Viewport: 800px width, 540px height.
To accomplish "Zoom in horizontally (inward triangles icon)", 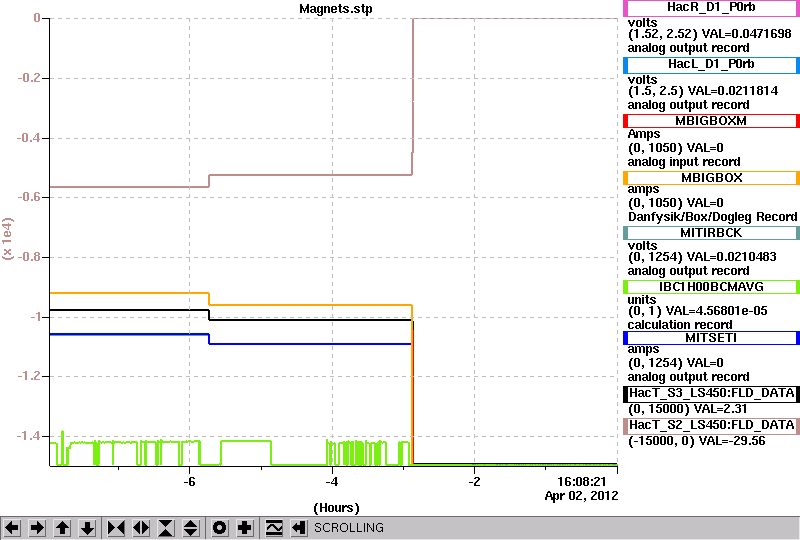I will (x=116, y=528).
